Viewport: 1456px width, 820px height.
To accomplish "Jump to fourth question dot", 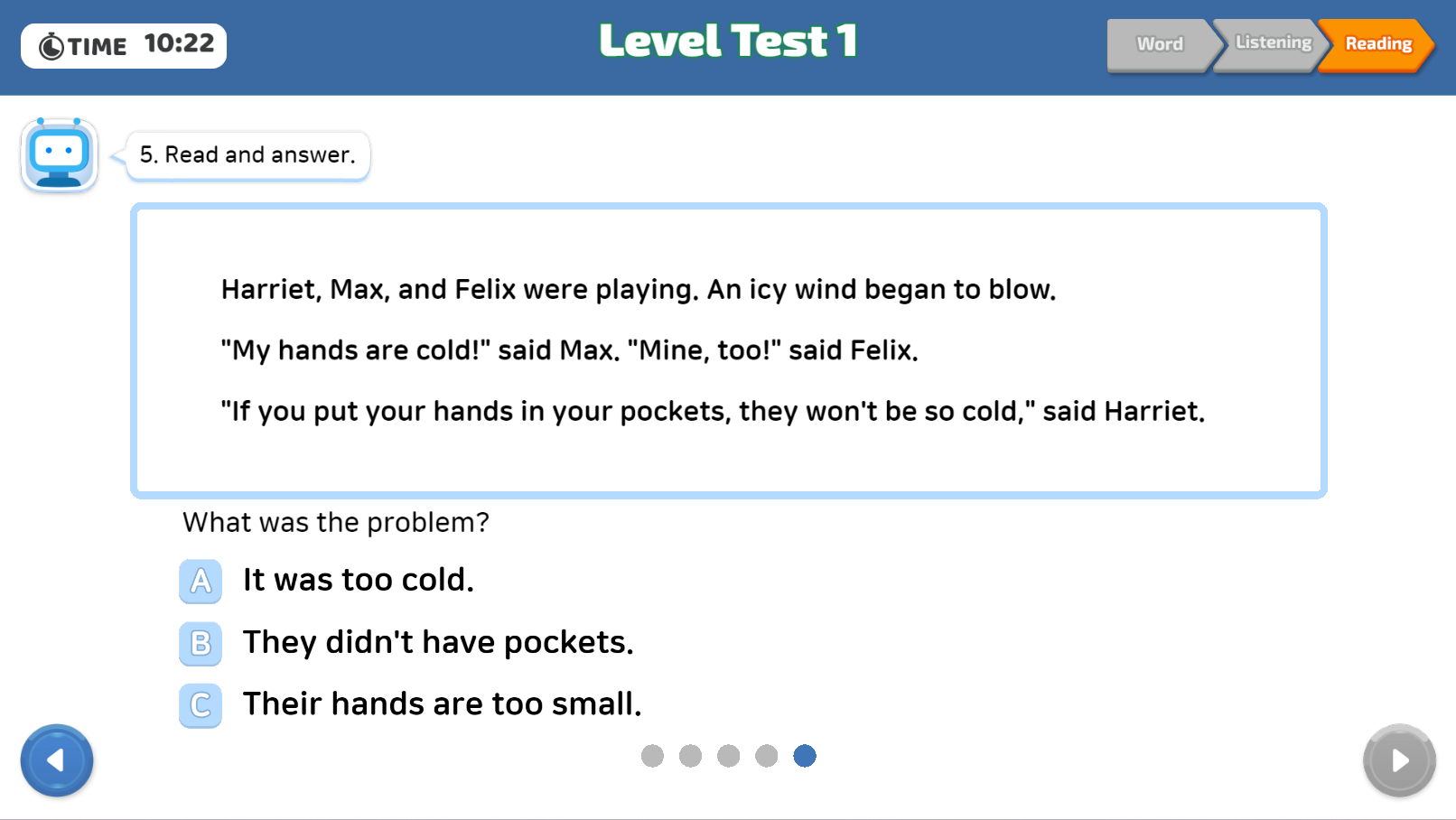I will 766,756.
